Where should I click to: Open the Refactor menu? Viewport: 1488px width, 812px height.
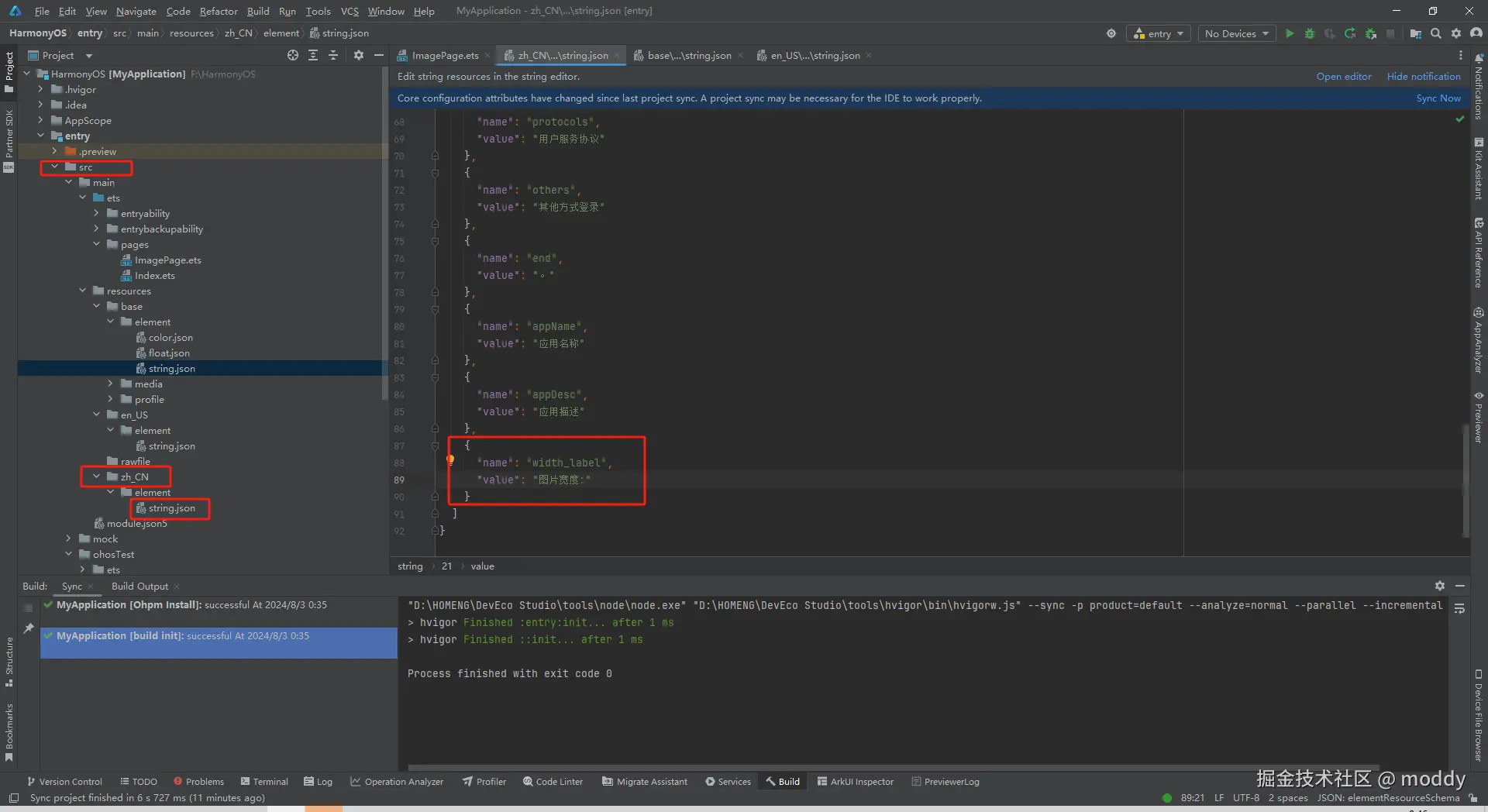[218, 11]
